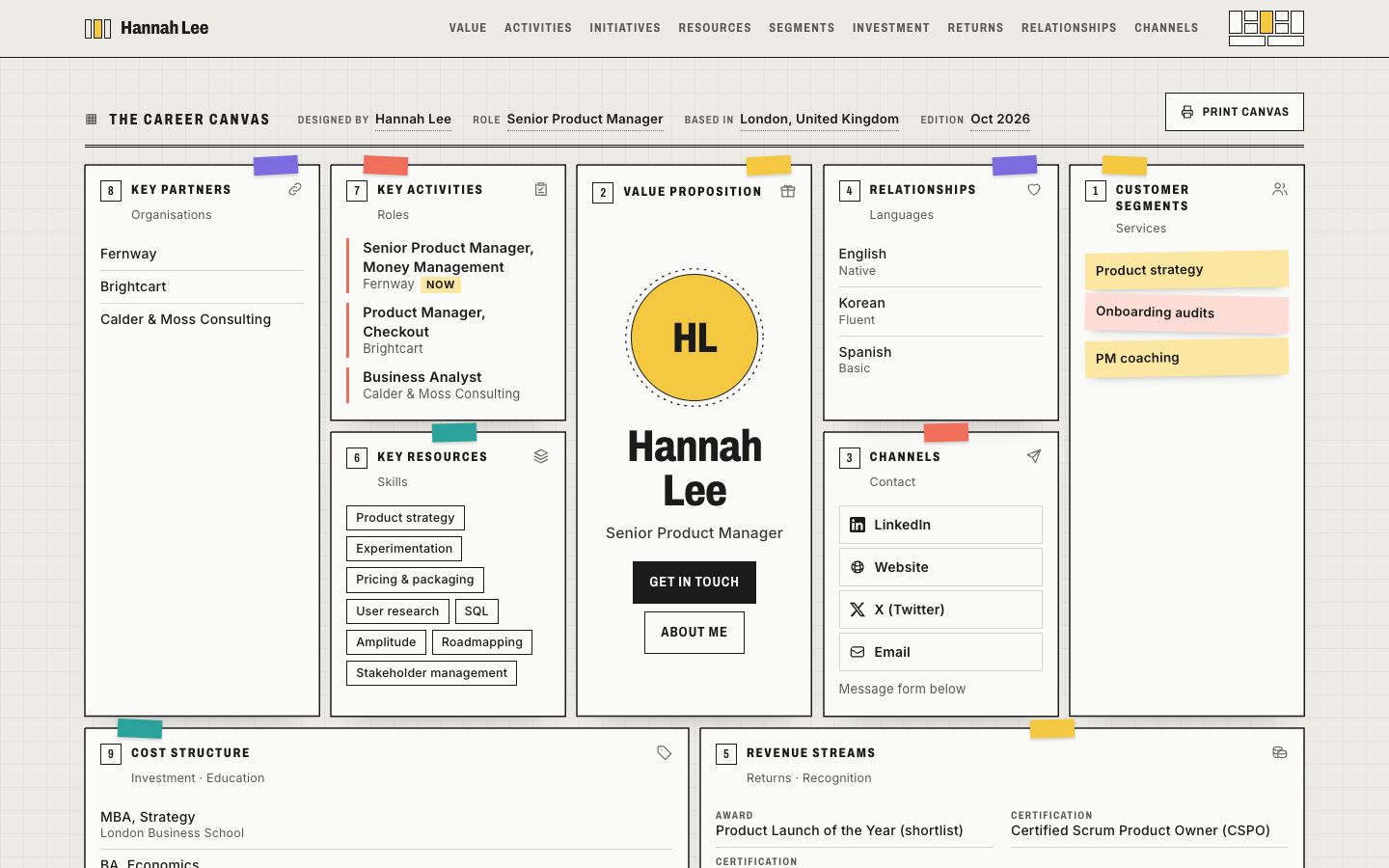Screen dimensions: 1389x868
Task: Click the tag icon in Cost Structure
Action: tap(665, 752)
